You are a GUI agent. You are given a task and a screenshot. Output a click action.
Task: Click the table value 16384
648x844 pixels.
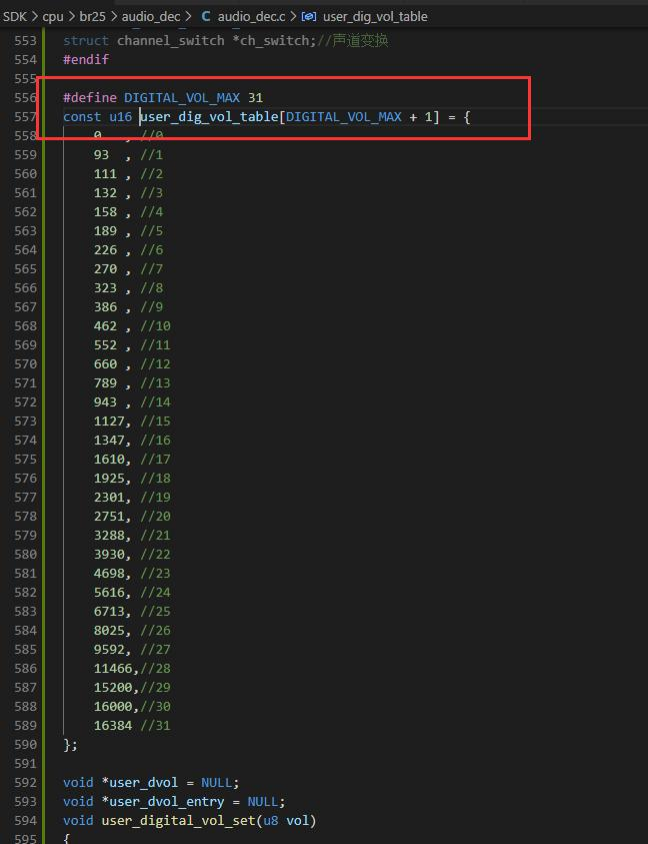pyautogui.click(x=112, y=726)
